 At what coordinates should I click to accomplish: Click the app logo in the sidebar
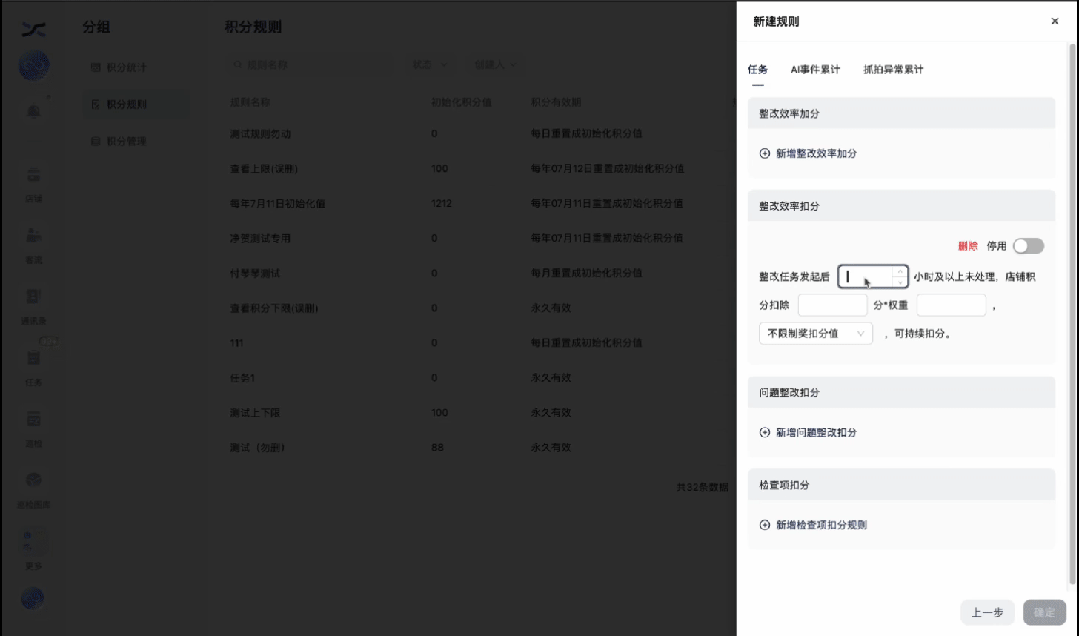[x=33, y=29]
